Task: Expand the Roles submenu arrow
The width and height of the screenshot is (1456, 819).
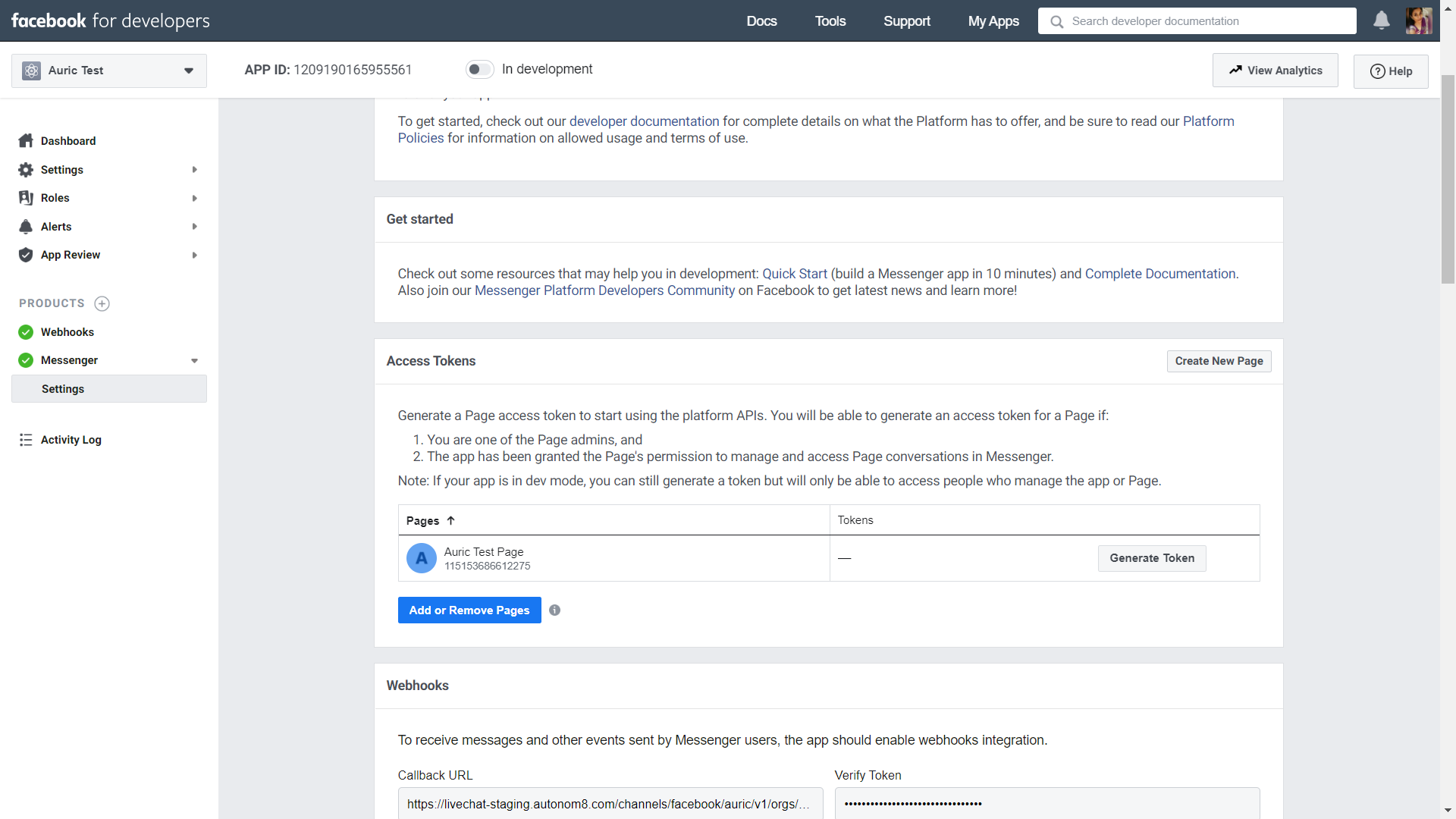Action: pos(195,198)
